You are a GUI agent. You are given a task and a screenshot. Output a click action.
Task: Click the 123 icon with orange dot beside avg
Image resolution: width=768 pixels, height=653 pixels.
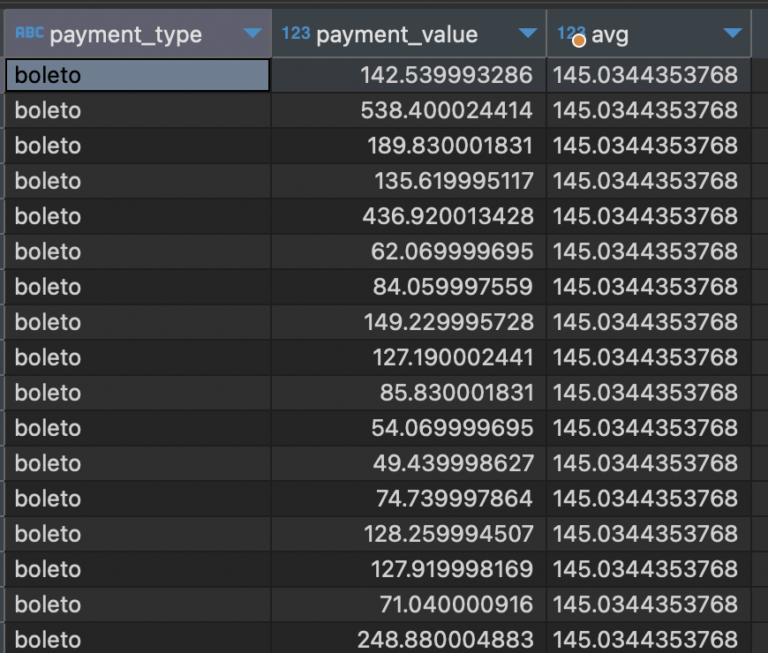(x=571, y=35)
